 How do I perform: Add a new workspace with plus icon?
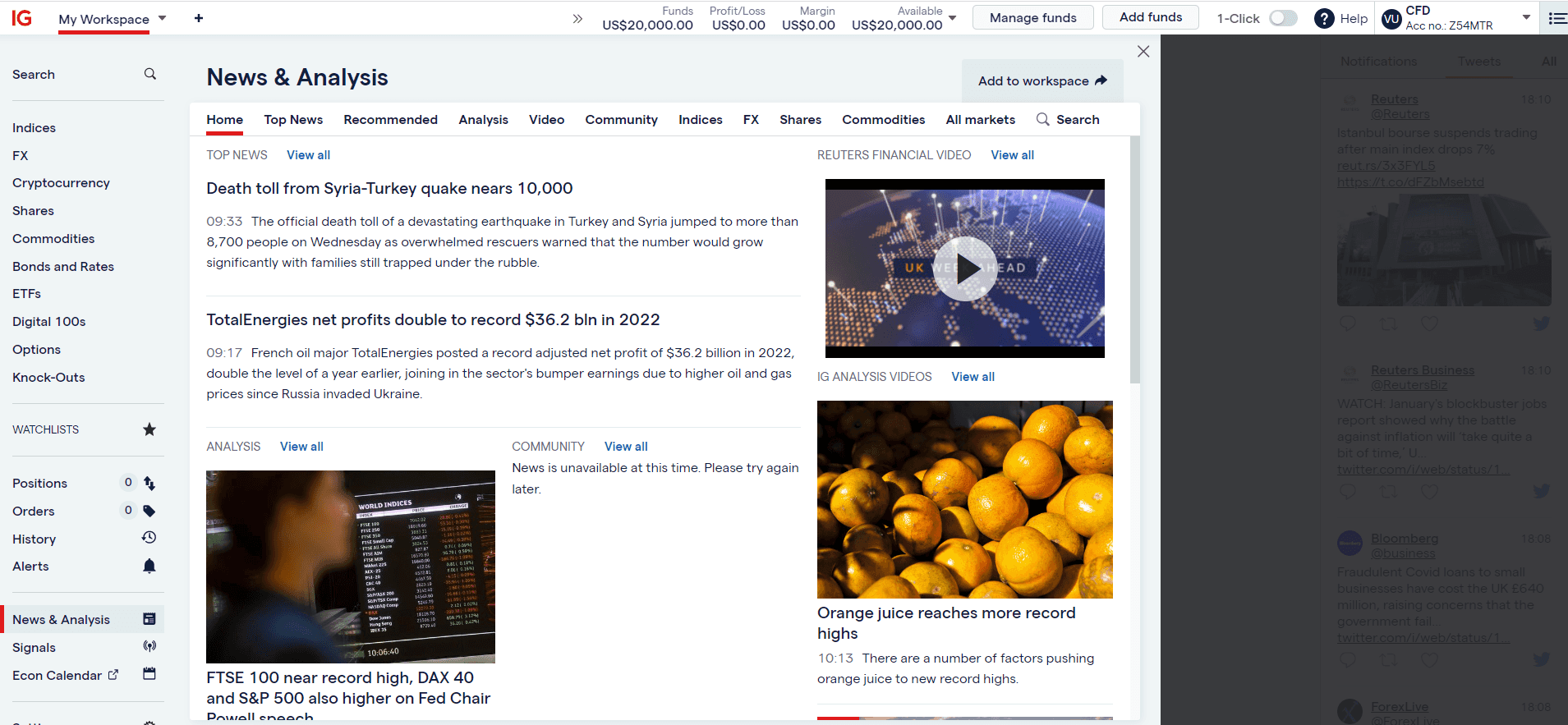pyautogui.click(x=199, y=18)
